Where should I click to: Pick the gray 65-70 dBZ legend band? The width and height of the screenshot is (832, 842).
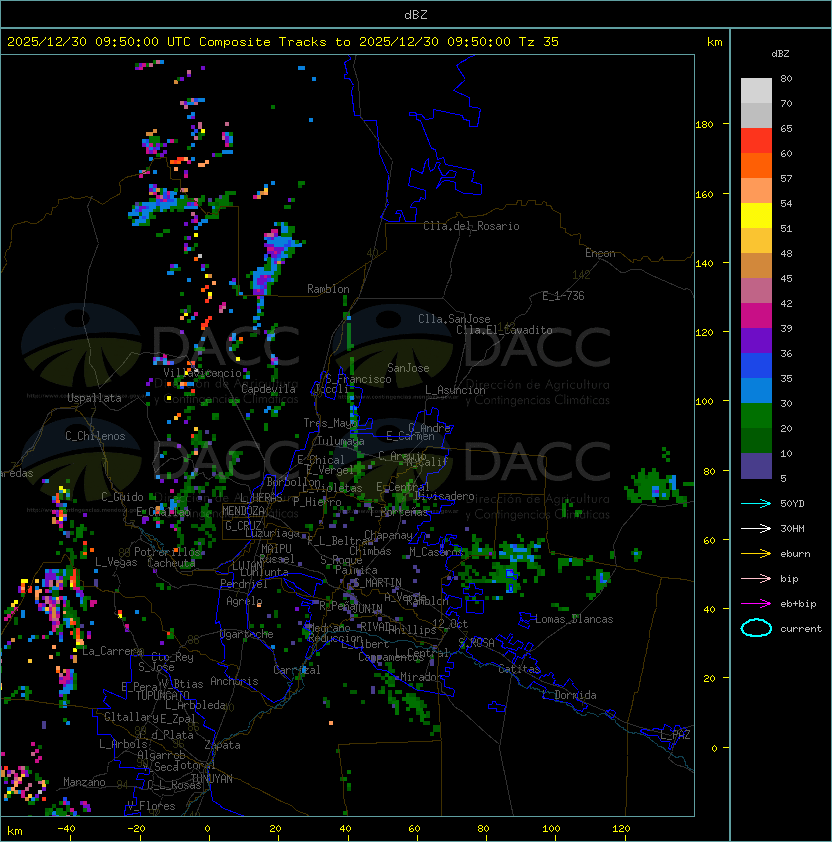tap(756, 115)
